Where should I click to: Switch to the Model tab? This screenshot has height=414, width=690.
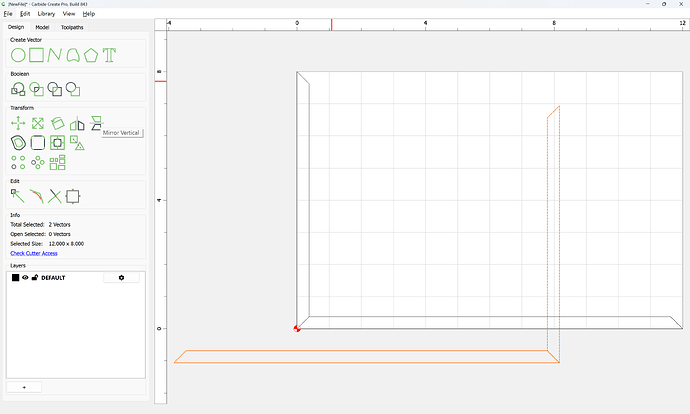coord(42,27)
